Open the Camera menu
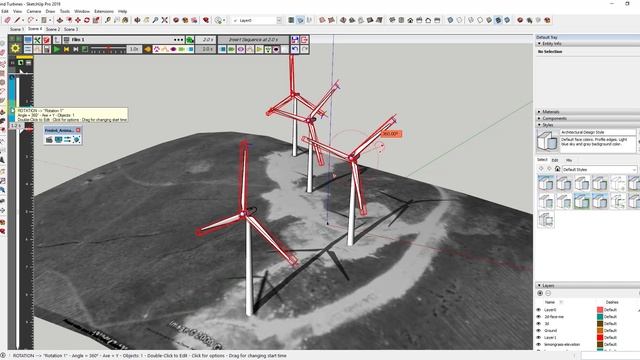 pyautogui.click(x=34, y=11)
